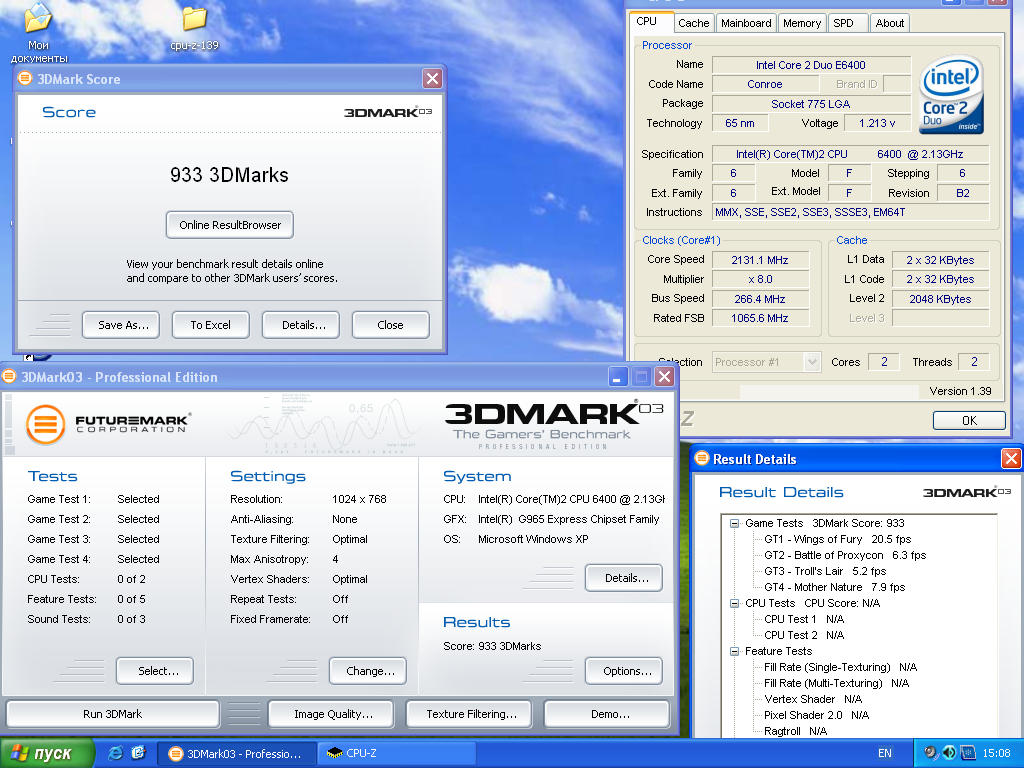Image resolution: width=1024 pixels, height=768 pixels.
Task: Click the taskbar clock 15:08
Action: tap(996, 753)
